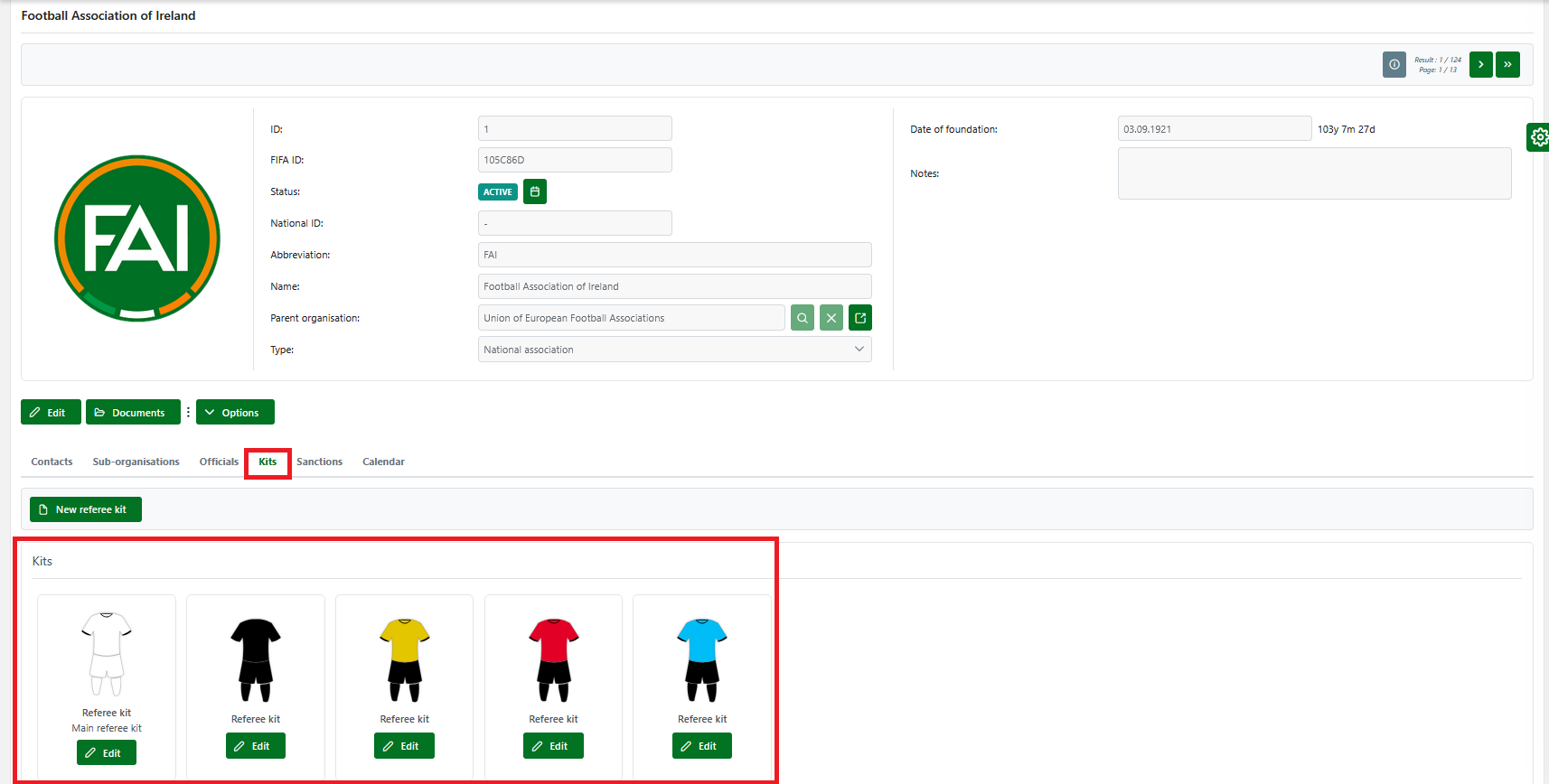Go to the next result arrow
The height and width of the screenshot is (784, 1549).
pos(1480,65)
